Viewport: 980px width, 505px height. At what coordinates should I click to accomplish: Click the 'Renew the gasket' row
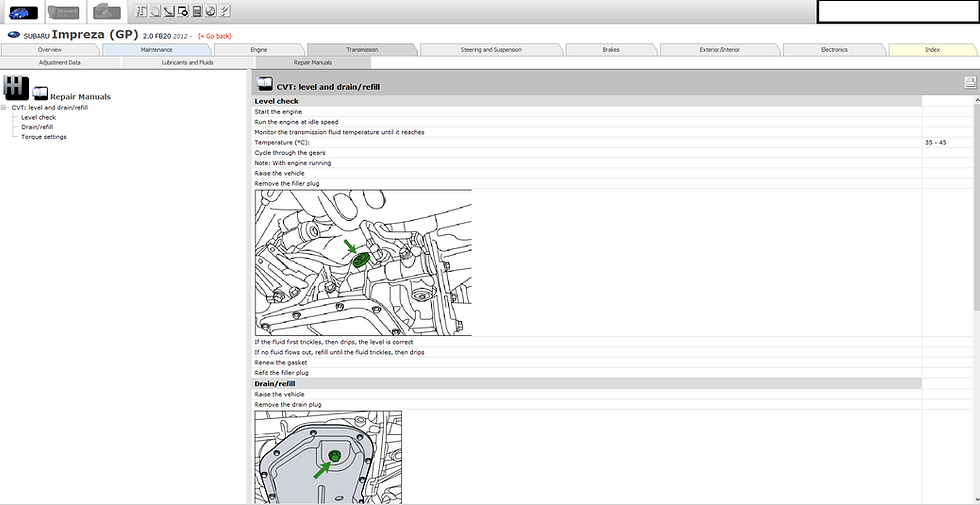point(587,362)
